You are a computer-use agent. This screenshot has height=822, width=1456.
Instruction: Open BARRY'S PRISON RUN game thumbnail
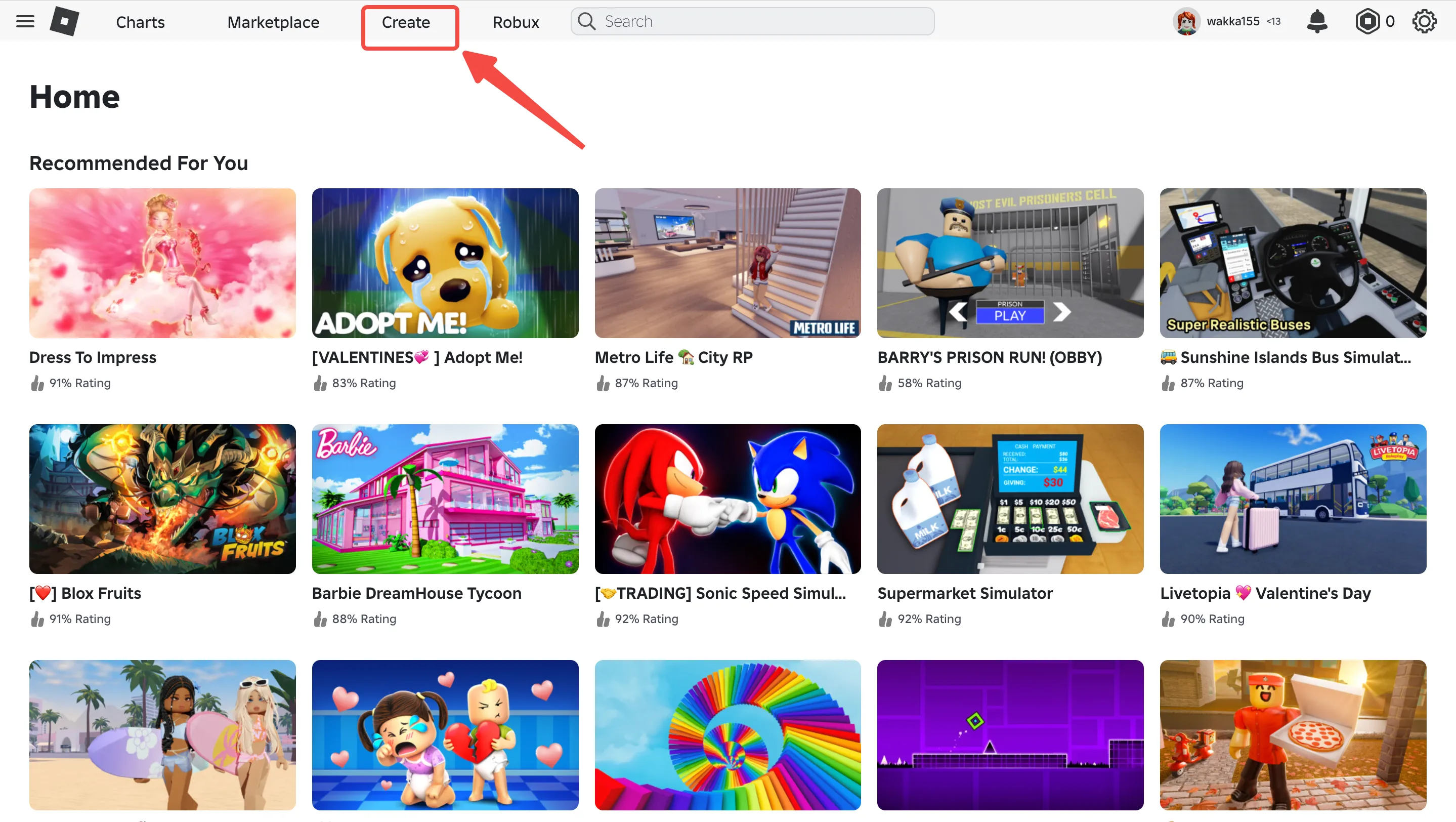(x=1010, y=263)
